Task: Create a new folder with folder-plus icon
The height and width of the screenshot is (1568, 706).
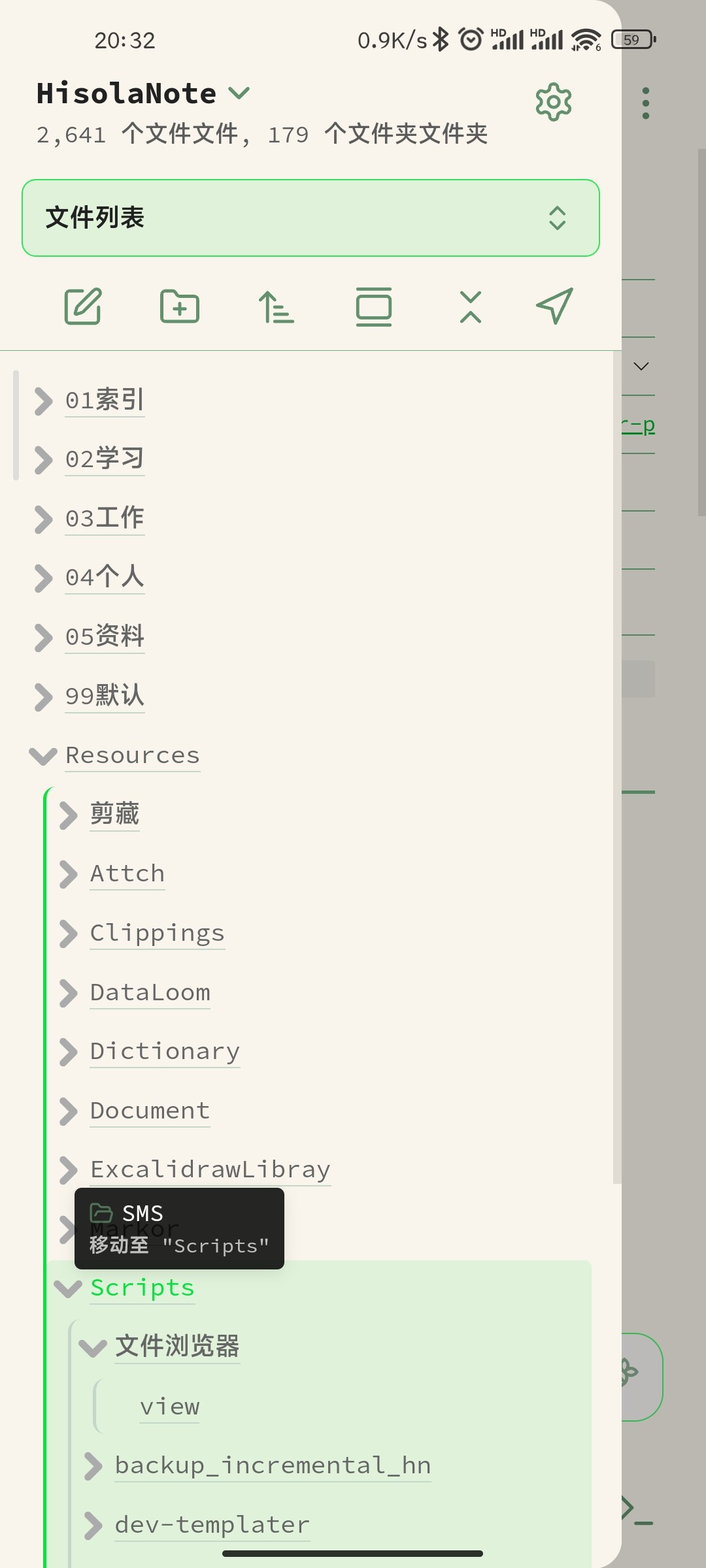Action: pyautogui.click(x=180, y=306)
